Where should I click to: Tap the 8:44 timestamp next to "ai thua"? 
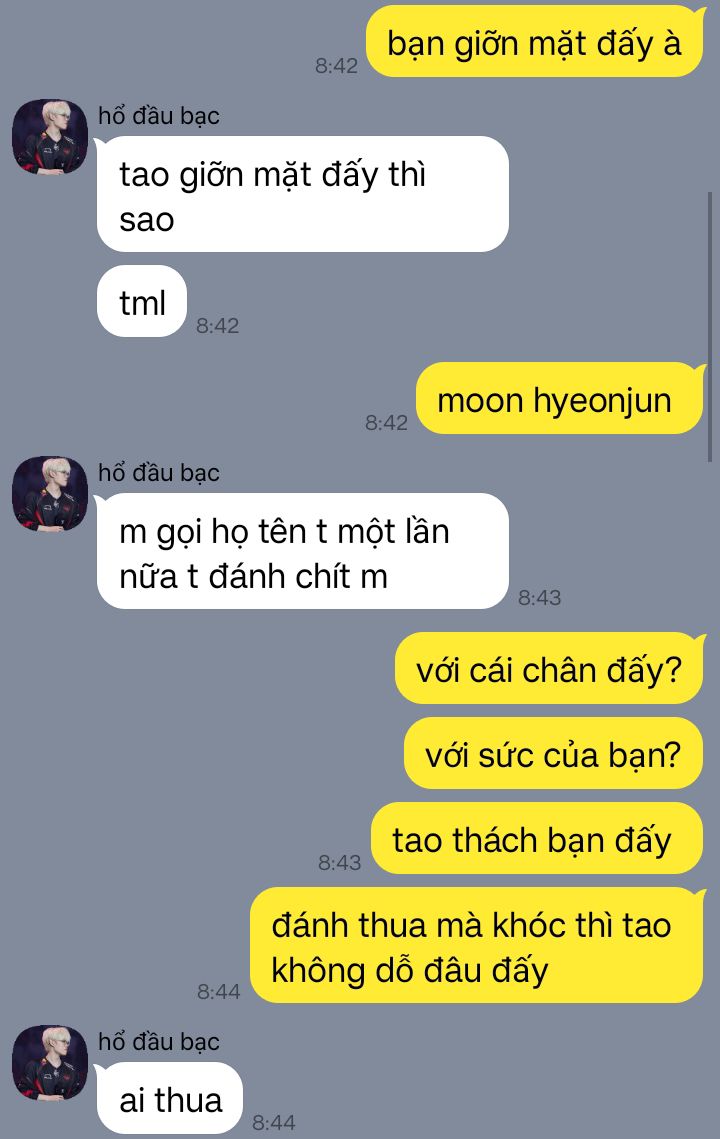coord(274,1123)
